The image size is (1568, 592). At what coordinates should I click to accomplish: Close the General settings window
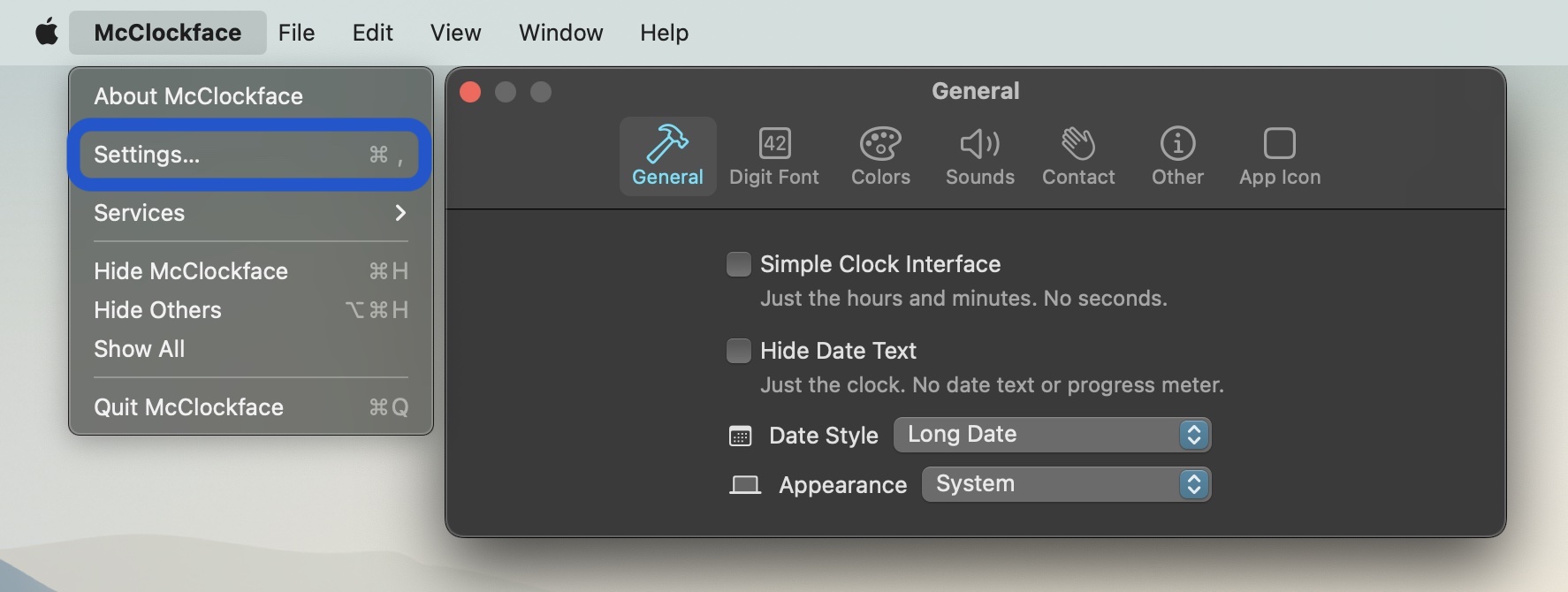(x=470, y=92)
